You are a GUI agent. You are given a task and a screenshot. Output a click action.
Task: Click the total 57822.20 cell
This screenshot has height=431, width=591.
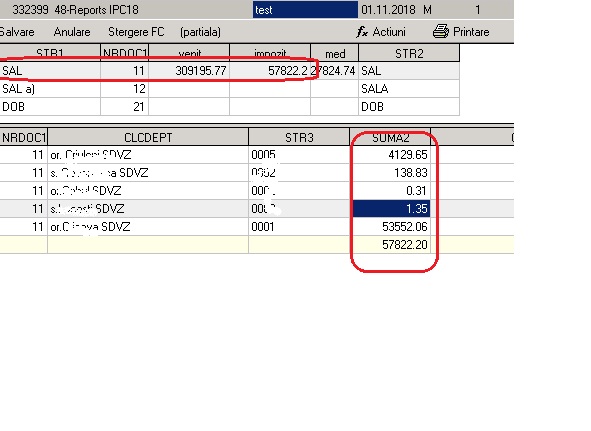click(x=390, y=245)
